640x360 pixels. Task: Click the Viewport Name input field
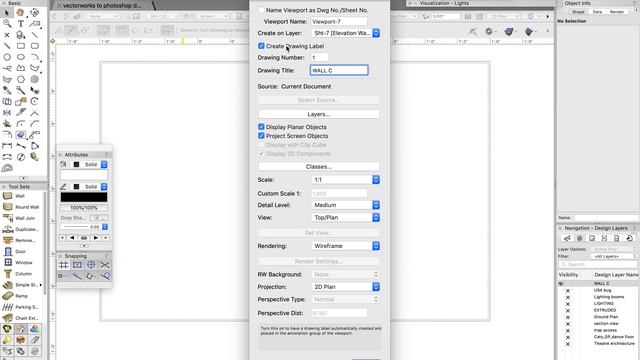pyautogui.click(x=339, y=22)
